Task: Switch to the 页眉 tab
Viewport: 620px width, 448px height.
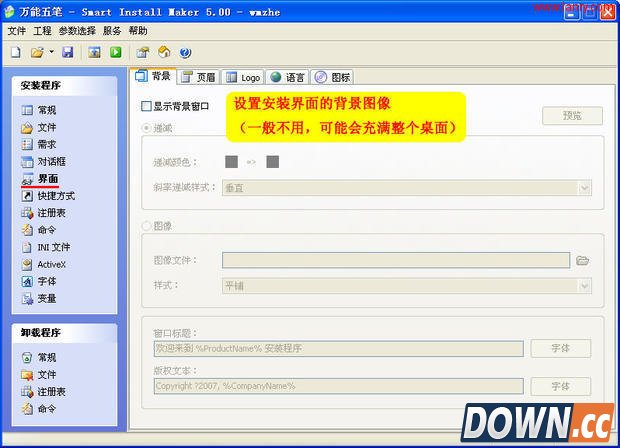Action: (x=198, y=77)
